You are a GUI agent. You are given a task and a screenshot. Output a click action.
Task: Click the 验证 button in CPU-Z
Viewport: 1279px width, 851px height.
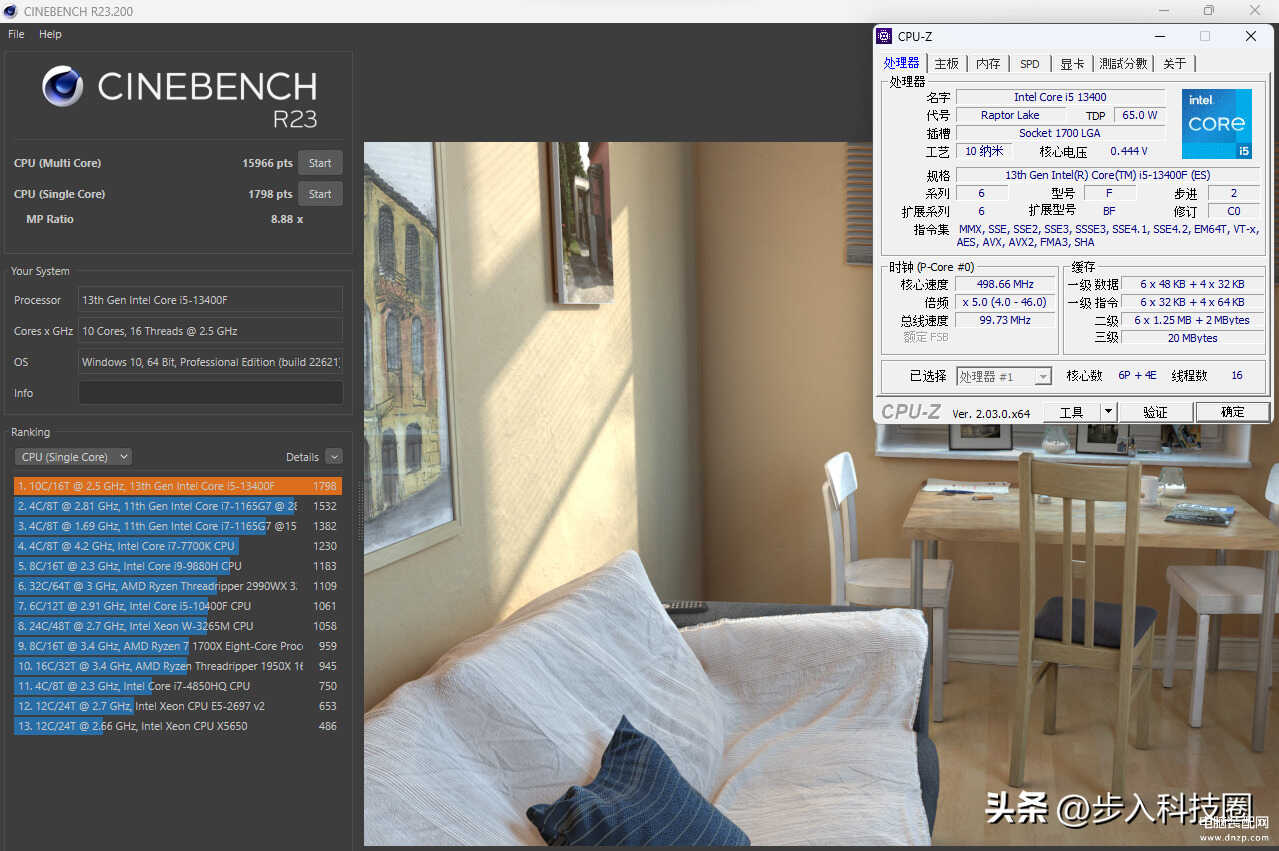(x=1155, y=412)
